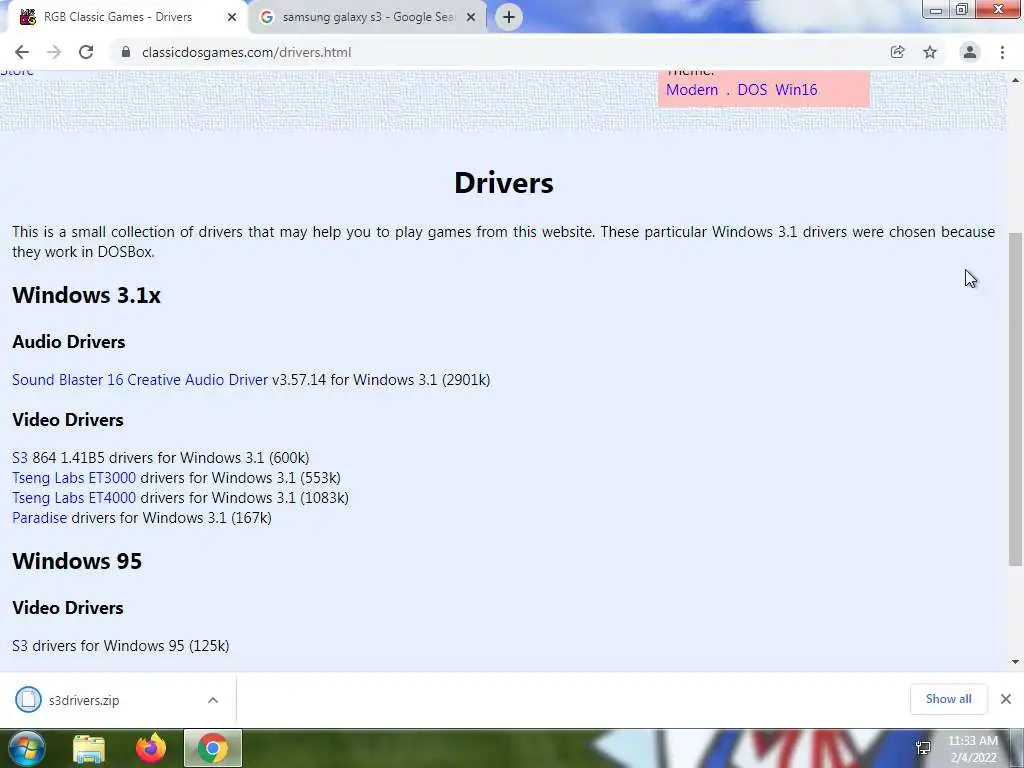Close the samsung galaxy s3 tab
This screenshot has width=1024, height=768.
pos(471,17)
